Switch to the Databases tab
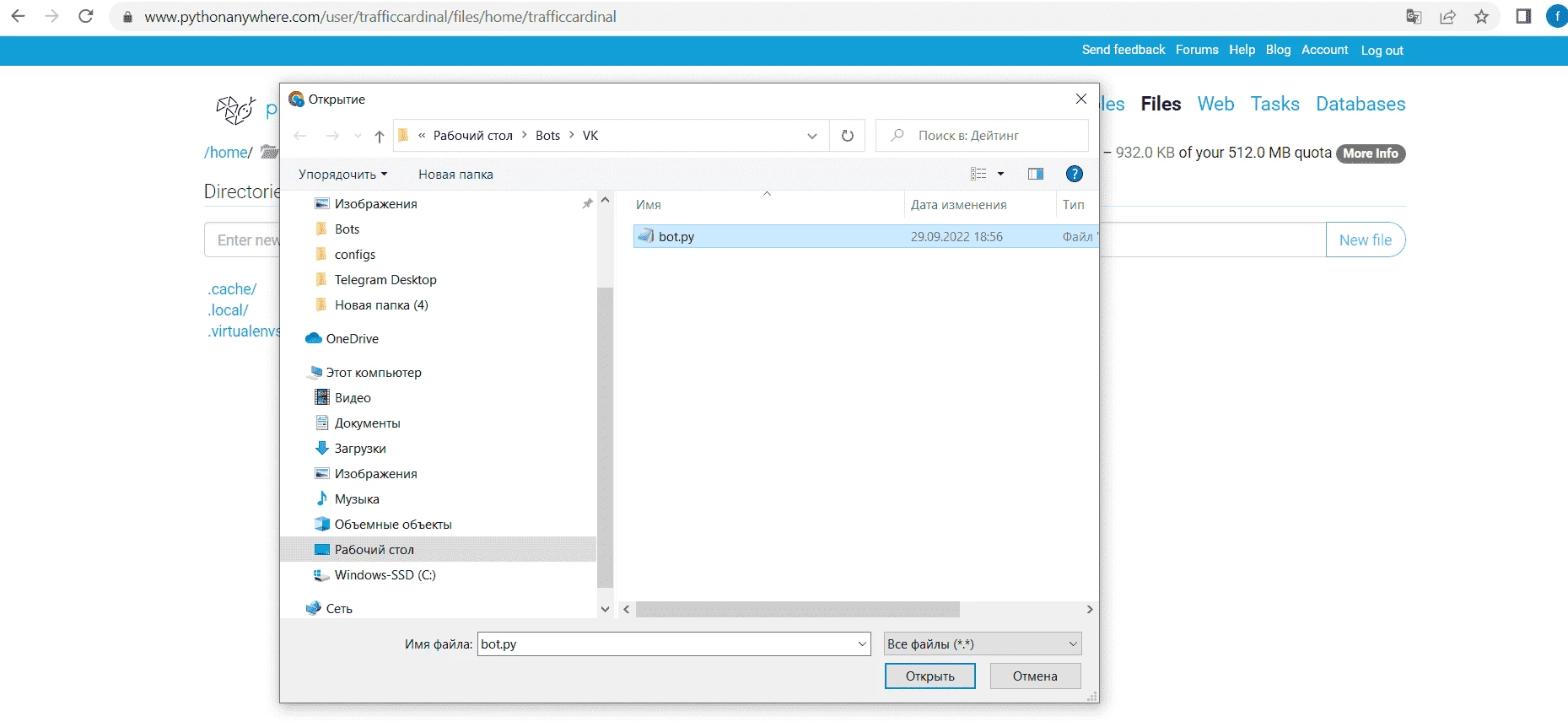Image resolution: width=1568 pixels, height=727 pixels. 1361,104
